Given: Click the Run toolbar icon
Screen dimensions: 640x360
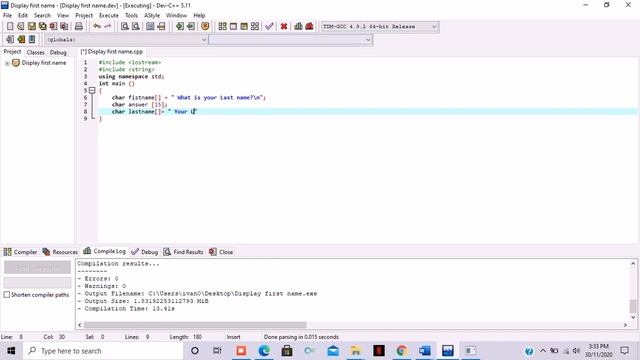Looking at the screenshot, I should [233, 27].
